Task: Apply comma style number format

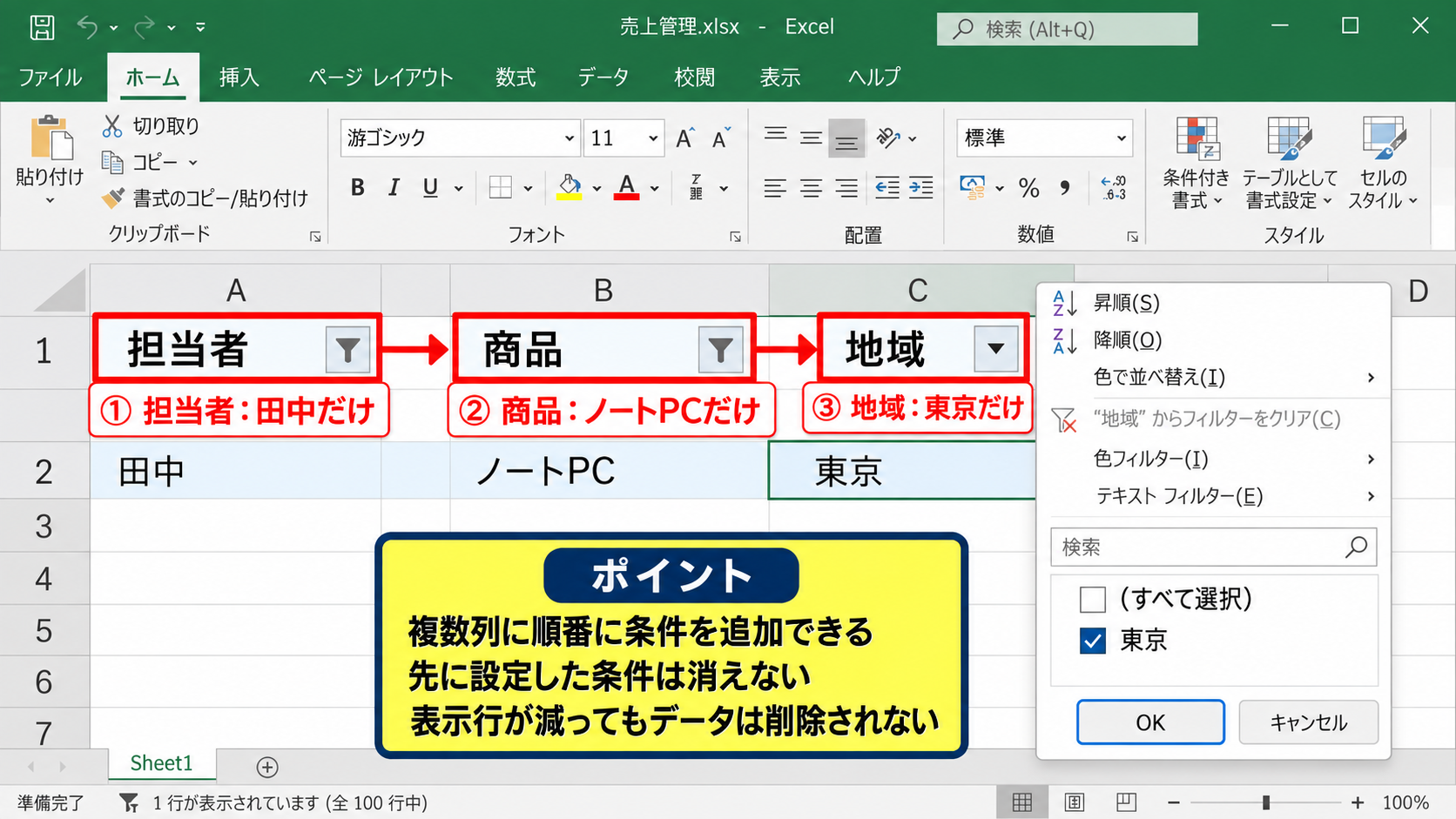Action: pyautogui.click(x=1065, y=187)
